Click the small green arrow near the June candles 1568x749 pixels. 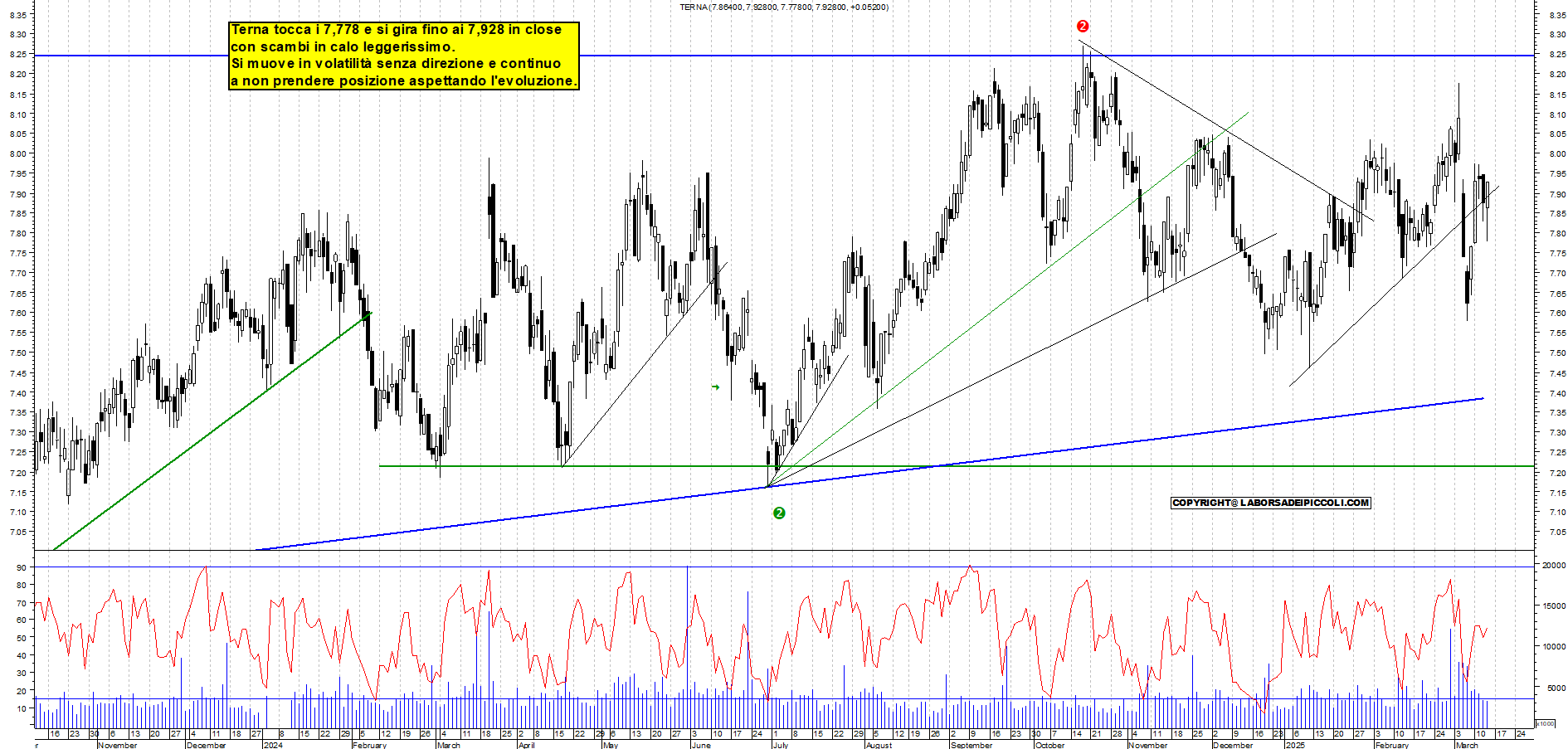[715, 387]
